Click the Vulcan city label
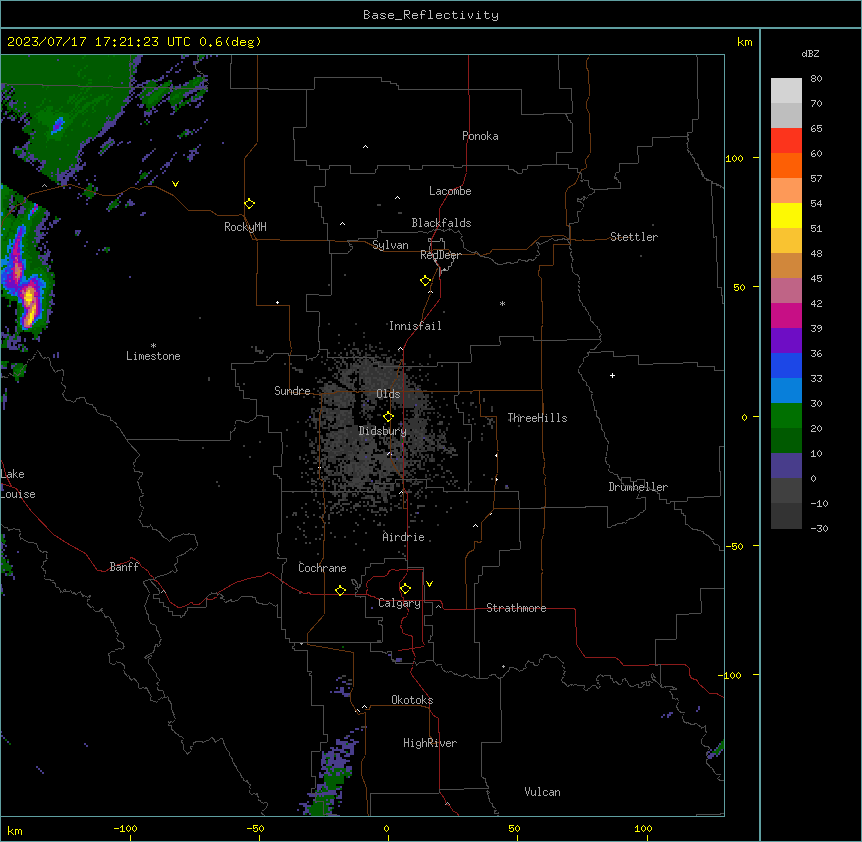The height and width of the screenshot is (842, 862). tap(542, 792)
